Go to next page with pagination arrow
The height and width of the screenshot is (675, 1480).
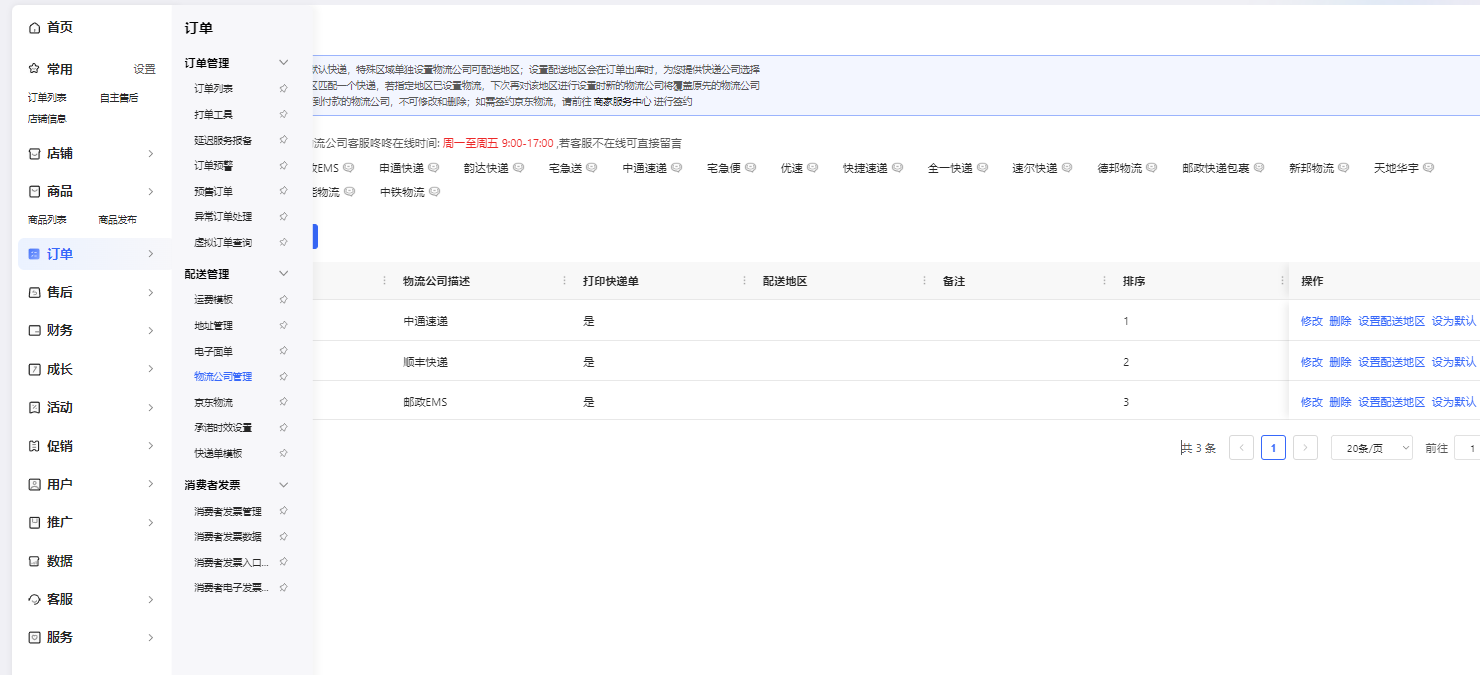click(x=1305, y=448)
